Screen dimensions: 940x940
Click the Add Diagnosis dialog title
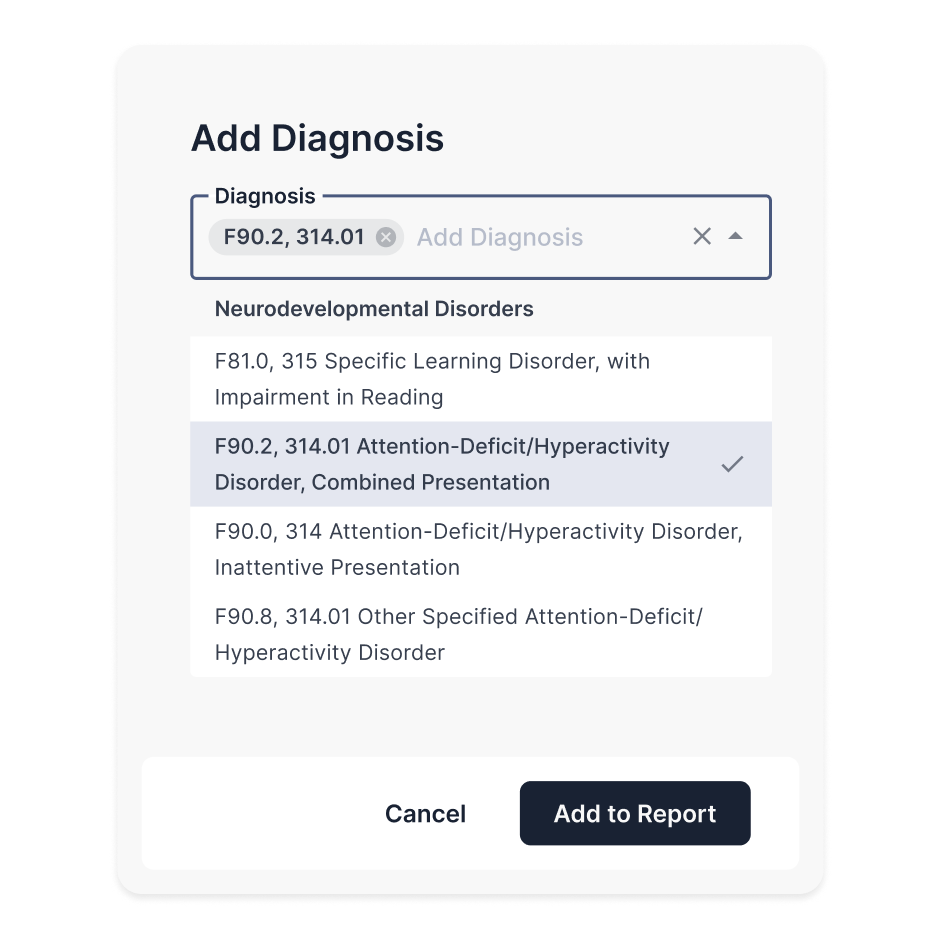(x=317, y=138)
